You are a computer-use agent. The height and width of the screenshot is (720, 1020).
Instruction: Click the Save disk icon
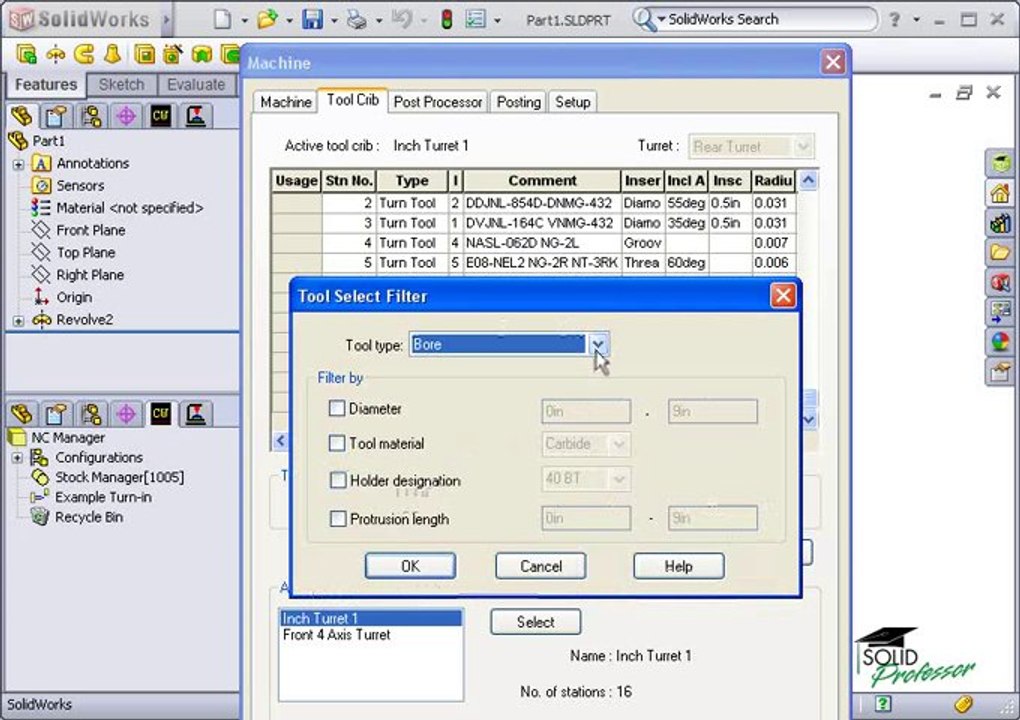pos(312,20)
